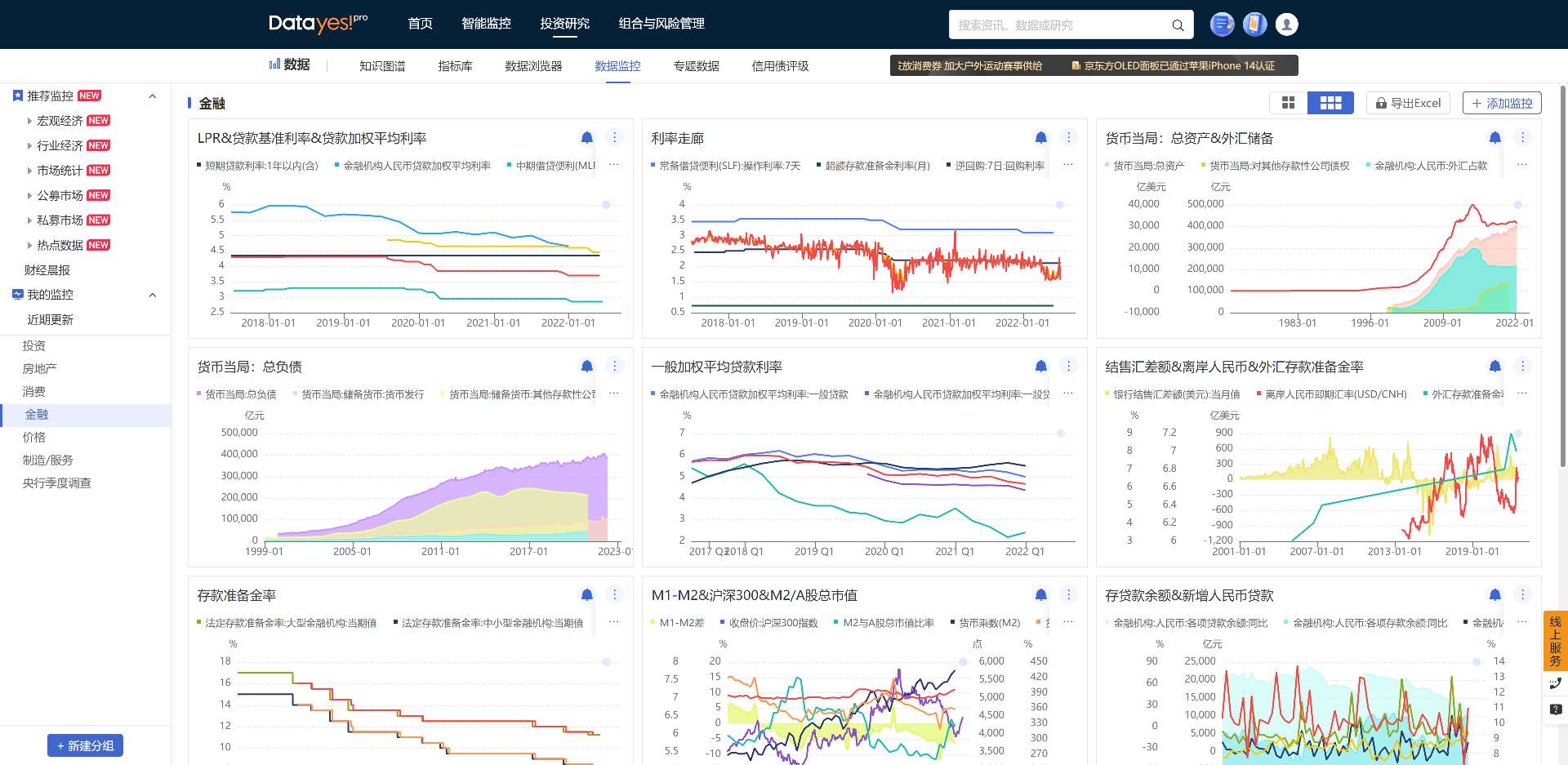1568x765 pixels.
Task: Focus the 搜索资讯、数据或研究 search field
Action: pyautogui.click(x=1071, y=24)
